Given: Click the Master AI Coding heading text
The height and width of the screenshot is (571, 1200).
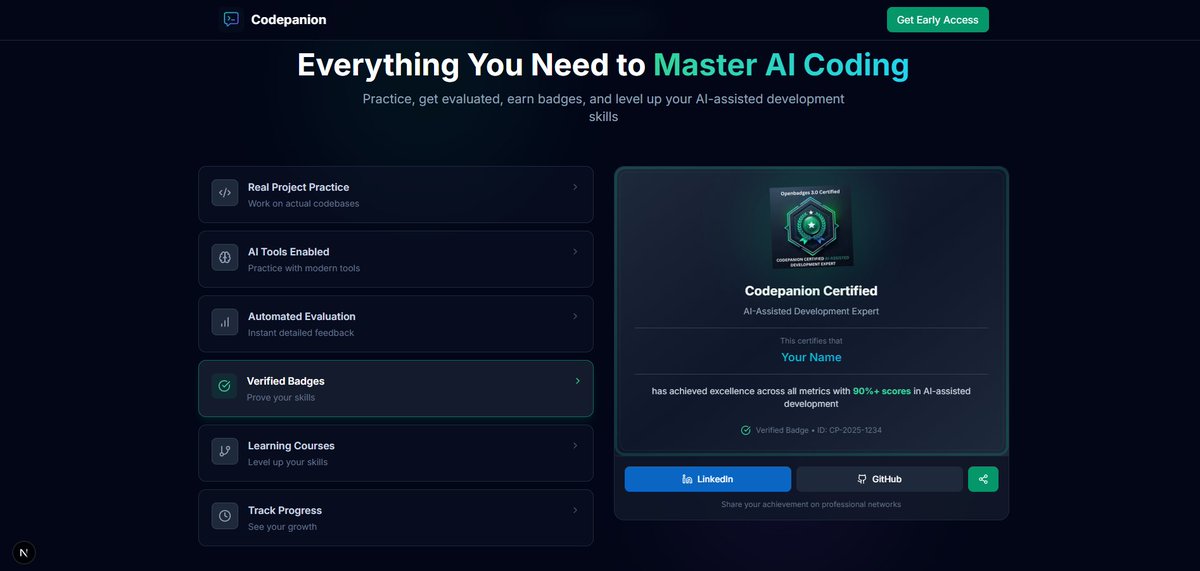Looking at the screenshot, I should pos(781,65).
